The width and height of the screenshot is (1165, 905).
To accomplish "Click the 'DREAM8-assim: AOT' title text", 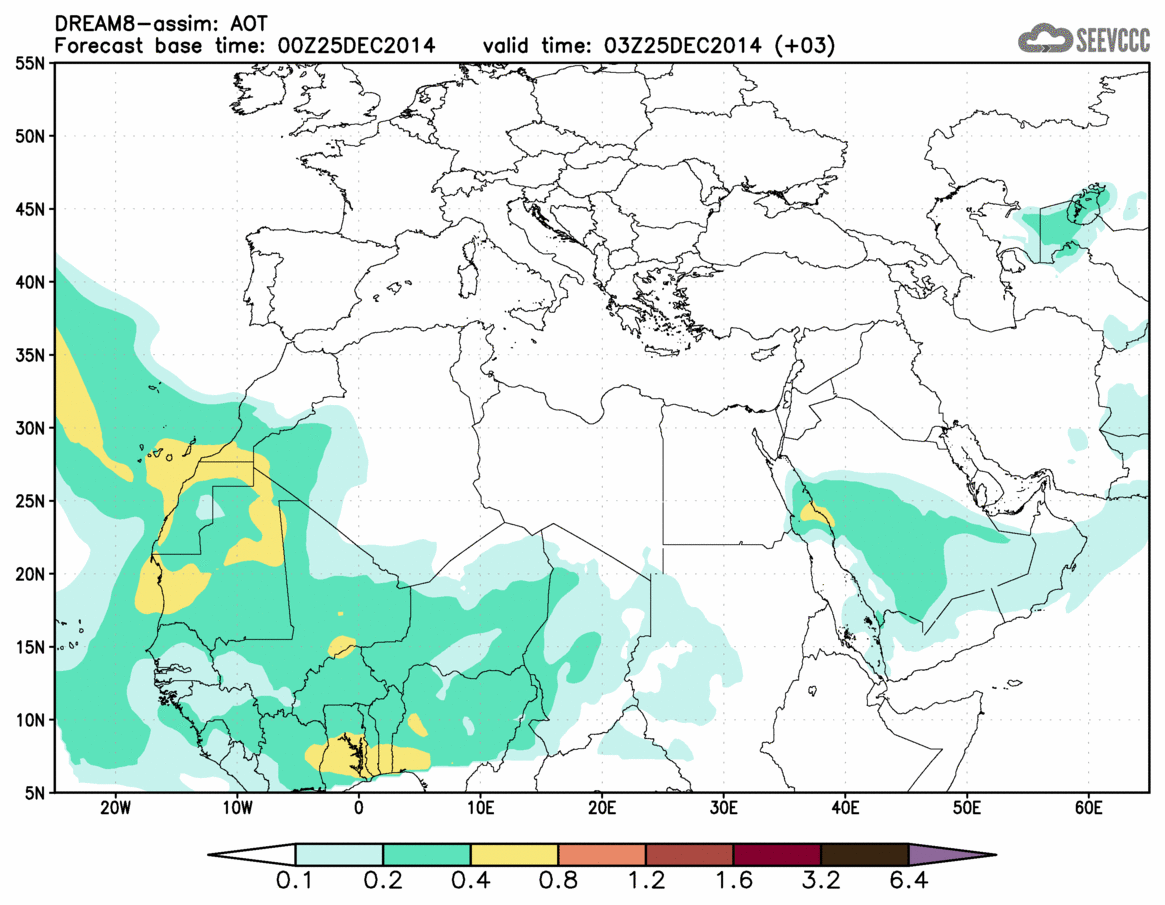I will point(161,23).
